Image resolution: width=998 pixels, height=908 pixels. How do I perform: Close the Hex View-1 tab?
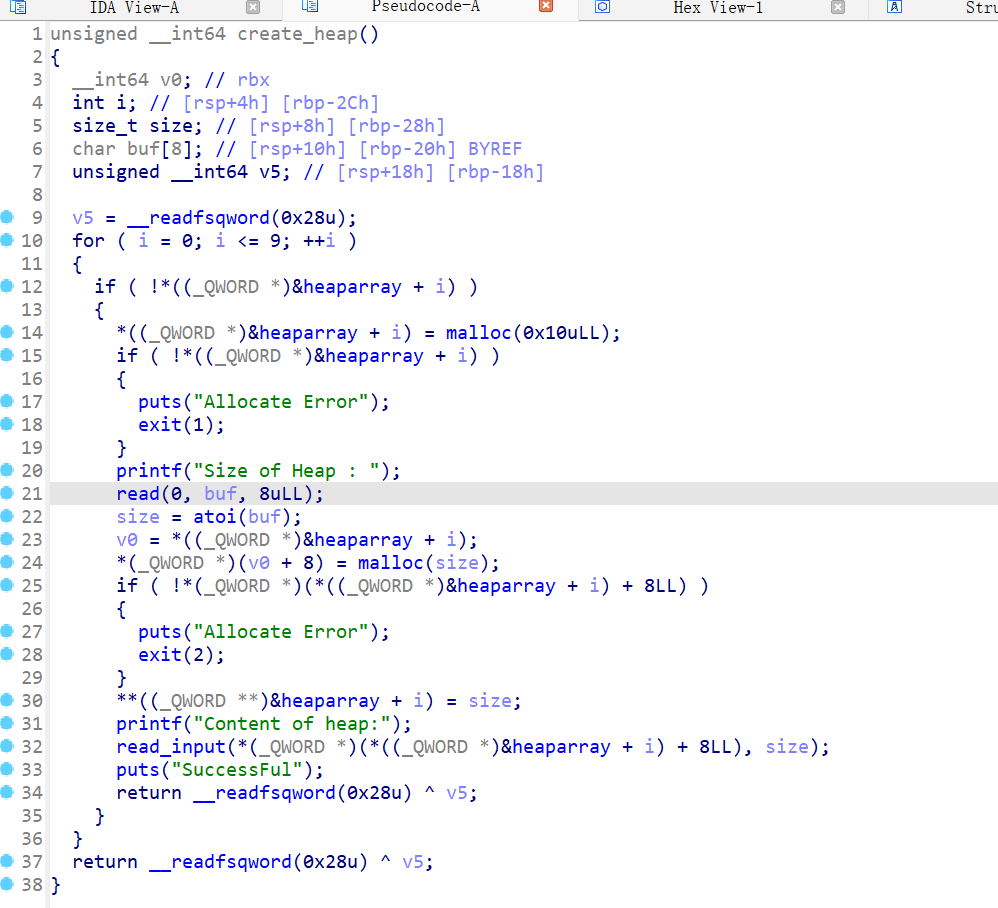pyautogui.click(x=838, y=8)
